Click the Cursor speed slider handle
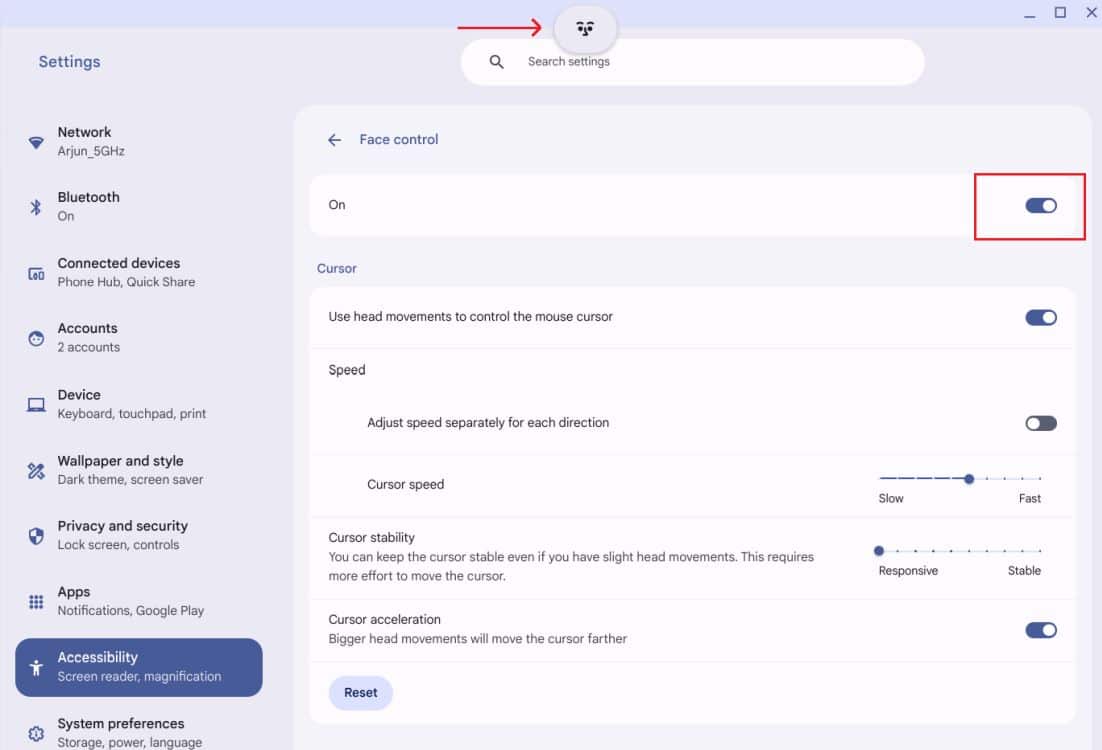 click(969, 479)
